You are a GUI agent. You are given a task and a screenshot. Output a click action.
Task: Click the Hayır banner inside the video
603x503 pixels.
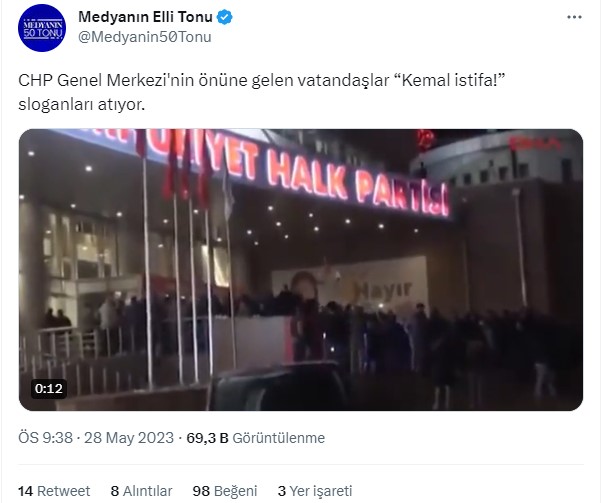coord(382,290)
